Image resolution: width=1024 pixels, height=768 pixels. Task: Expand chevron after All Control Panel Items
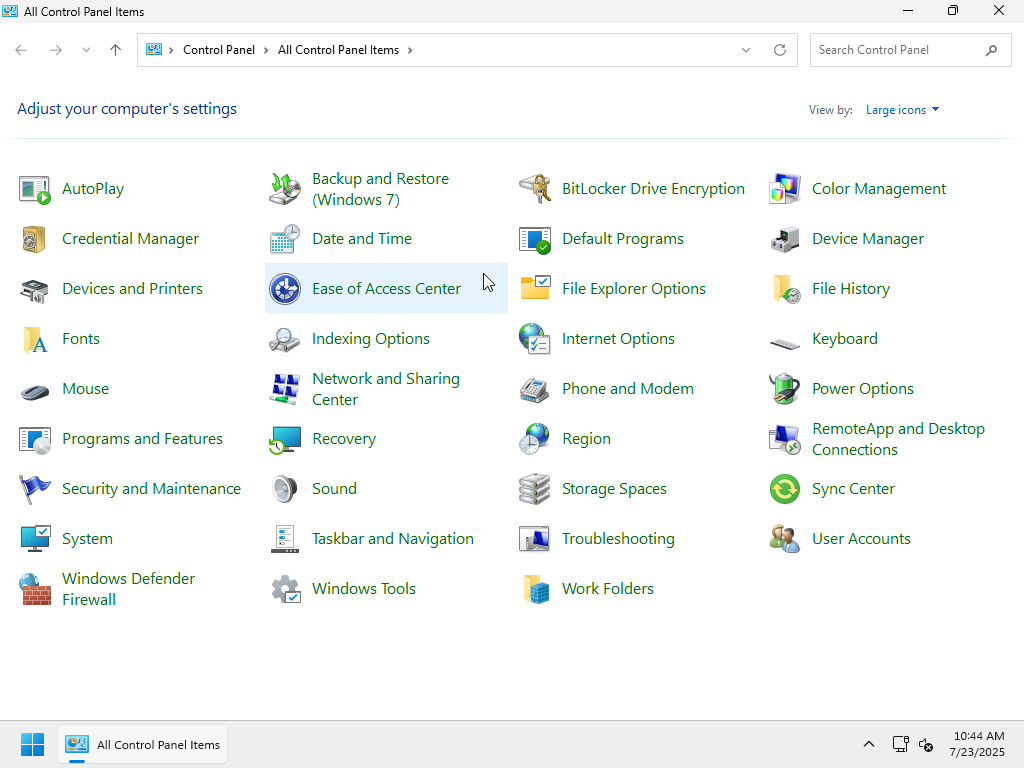410,50
